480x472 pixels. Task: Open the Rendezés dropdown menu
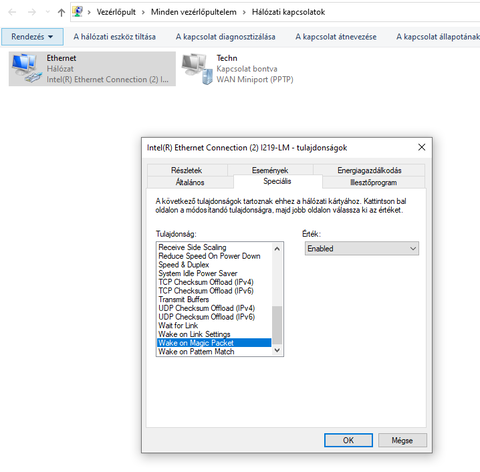pos(32,37)
